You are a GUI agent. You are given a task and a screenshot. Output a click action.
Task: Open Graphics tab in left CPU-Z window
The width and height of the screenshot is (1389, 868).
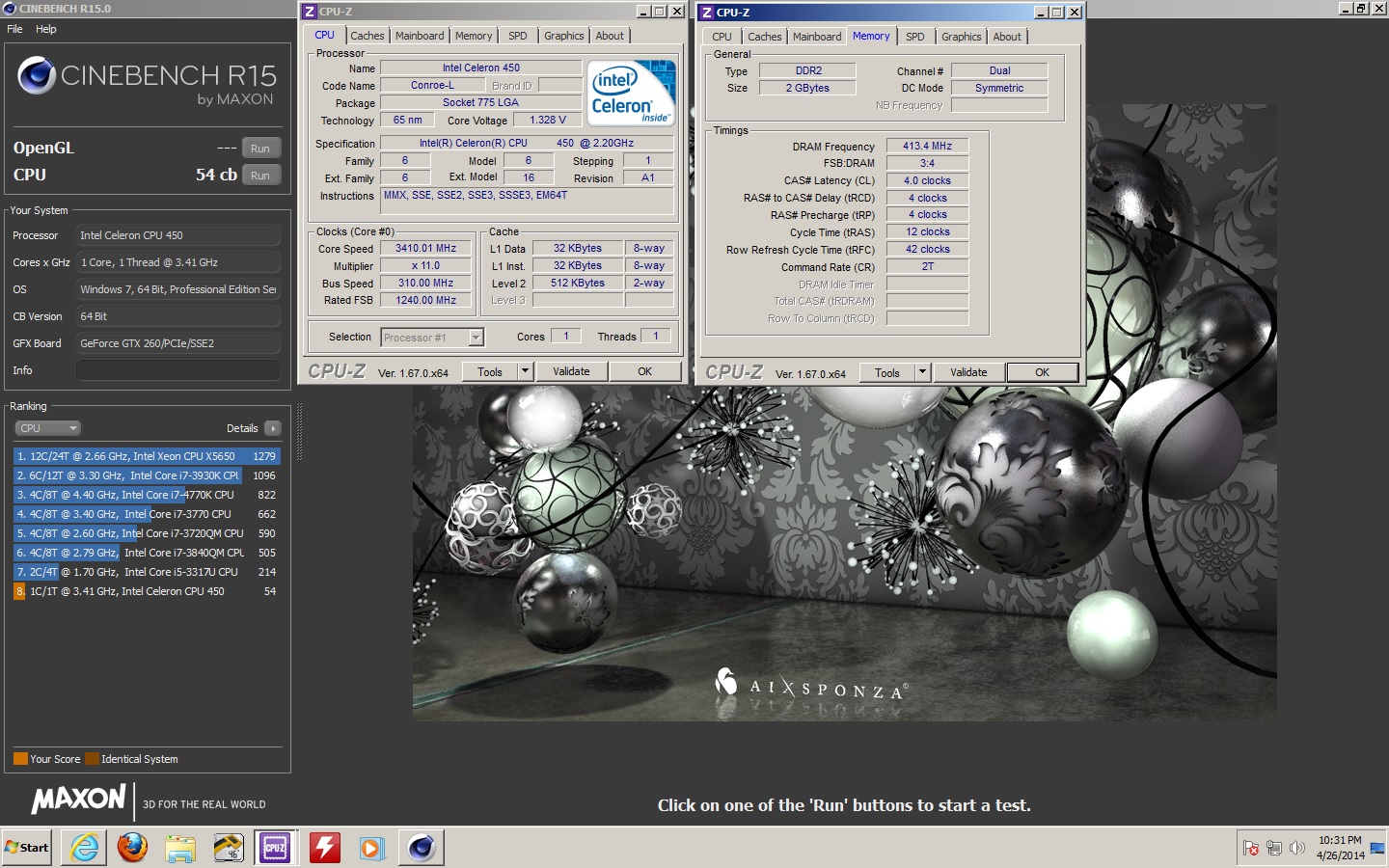pos(563,36)
